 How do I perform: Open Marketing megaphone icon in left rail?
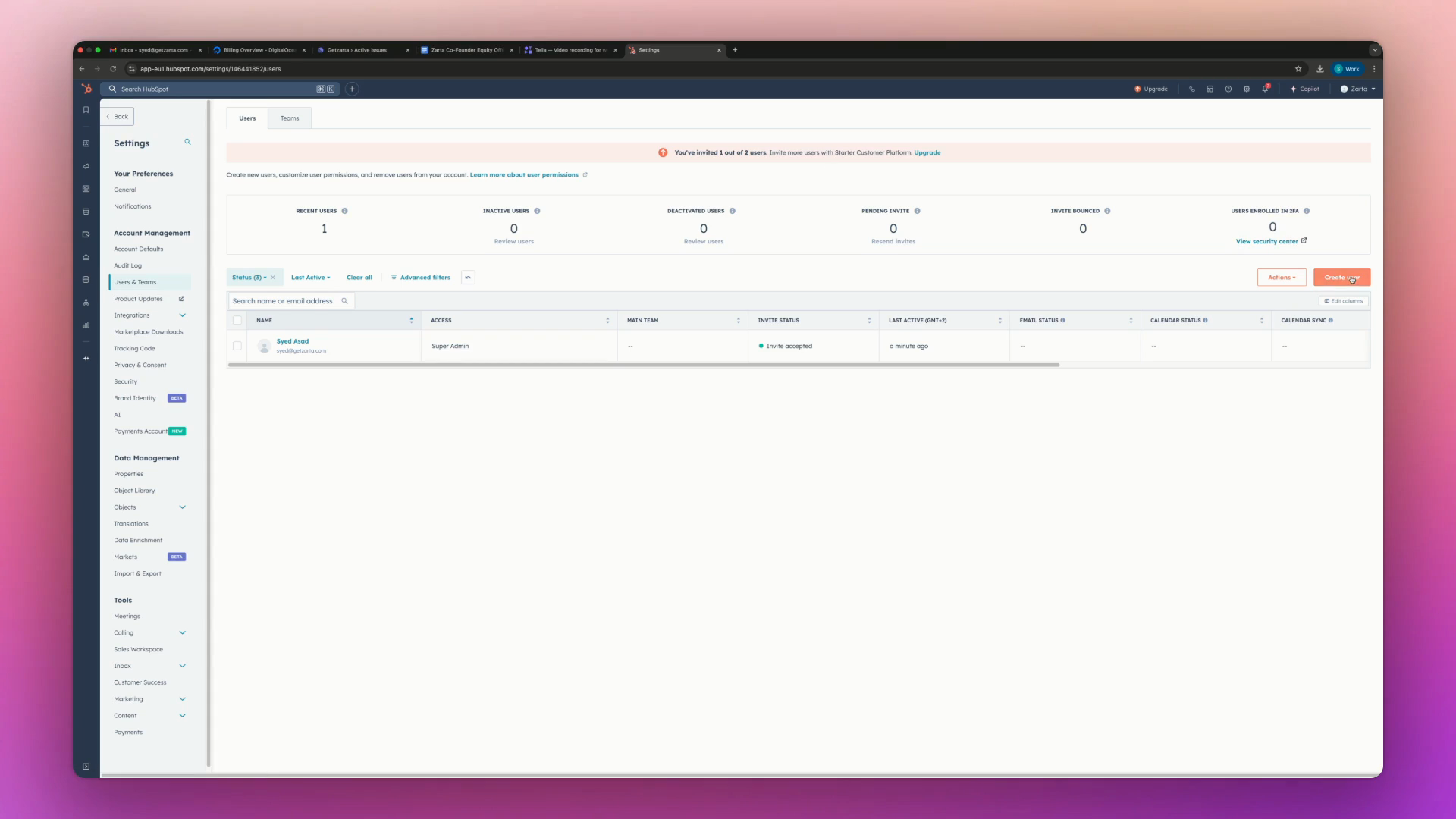pos(86,166)
